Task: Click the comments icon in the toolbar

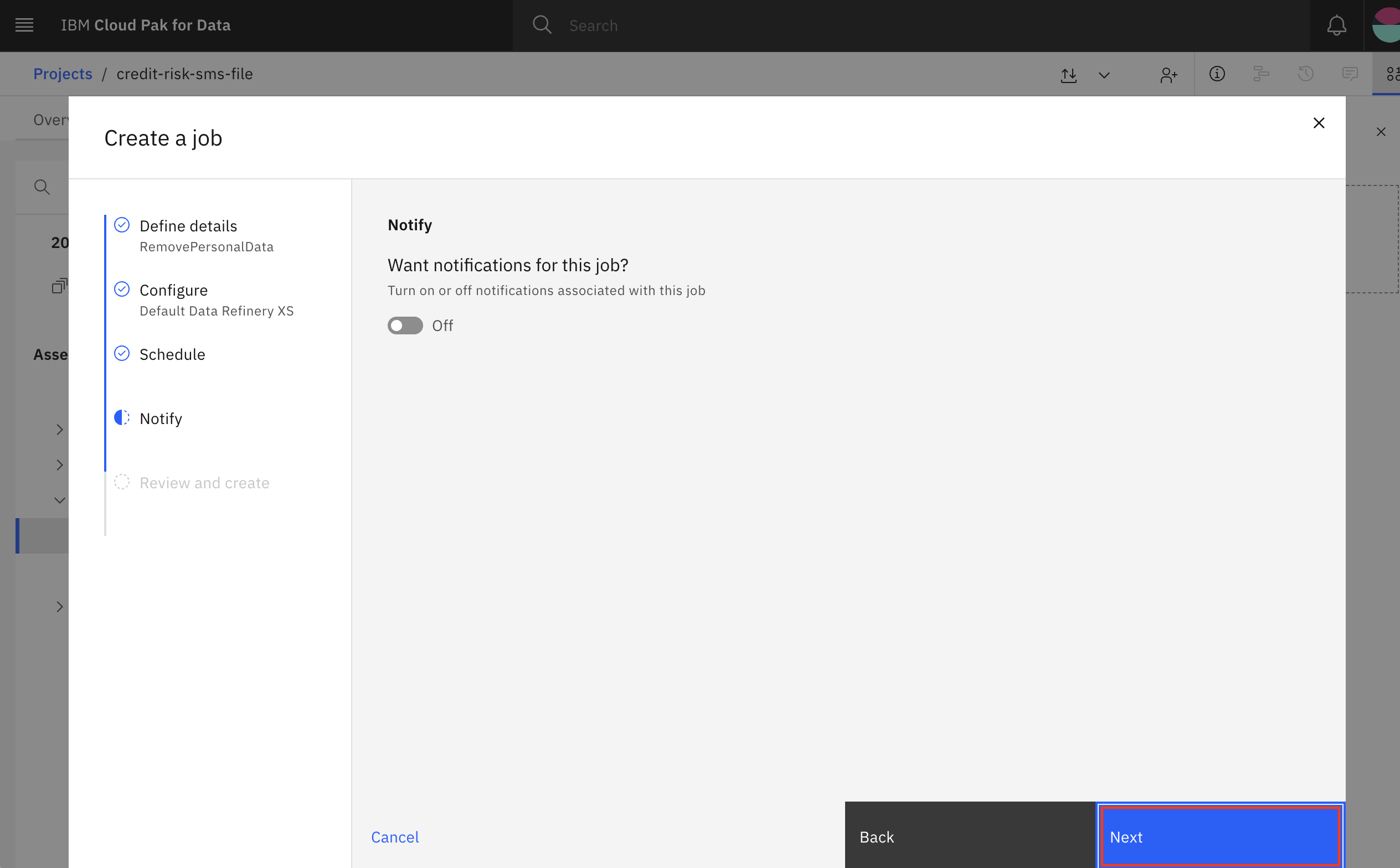Action: pyautogui.click(x=1352, y=74)
